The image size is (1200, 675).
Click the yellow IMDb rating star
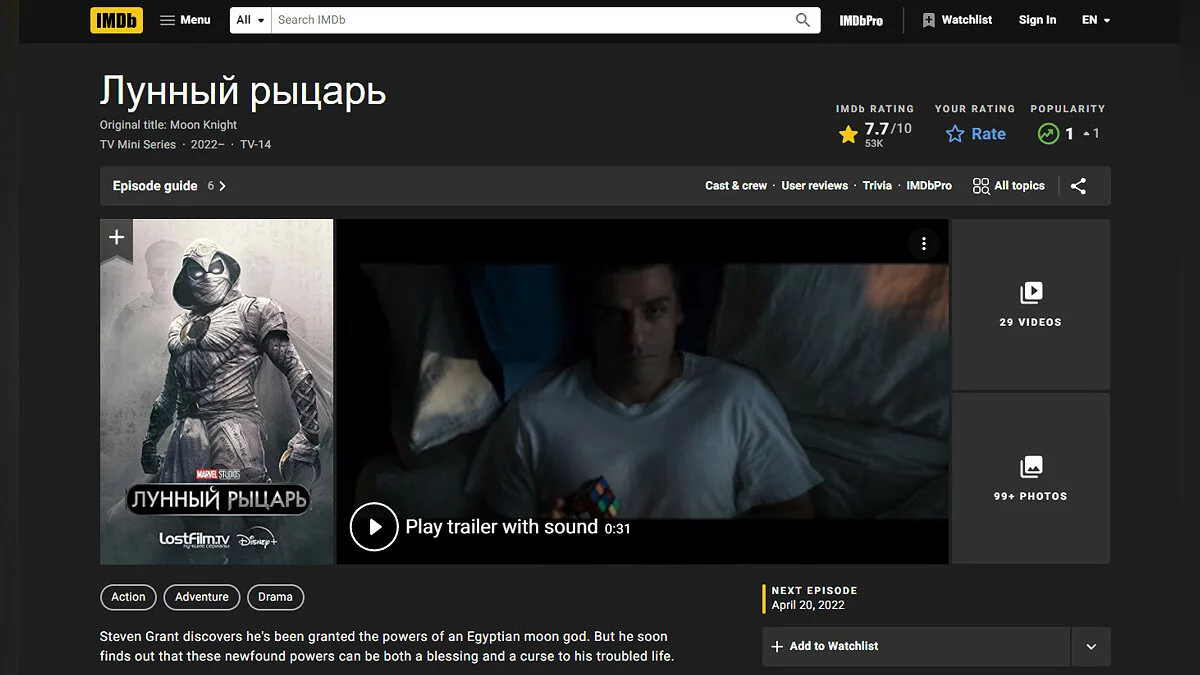[848, 134]
